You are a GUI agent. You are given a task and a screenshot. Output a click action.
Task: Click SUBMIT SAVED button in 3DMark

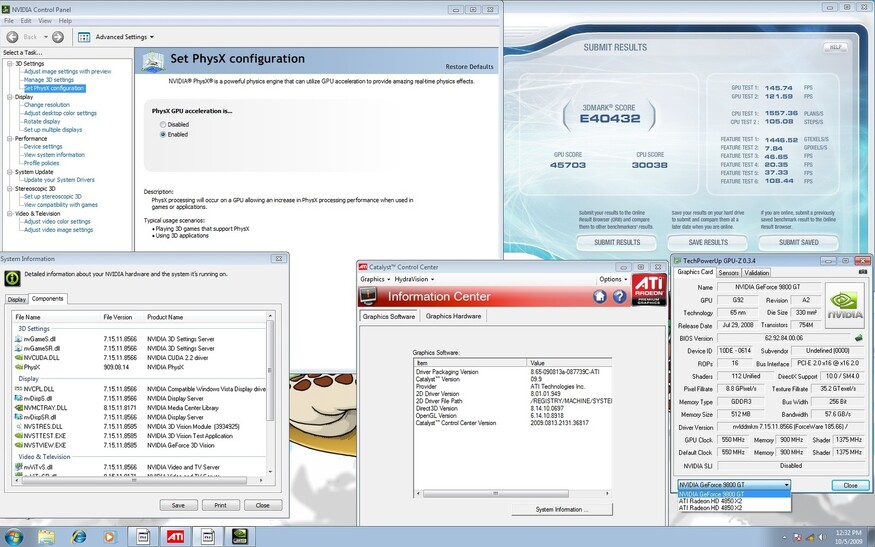pyautogui.click(x=799, y=242)
